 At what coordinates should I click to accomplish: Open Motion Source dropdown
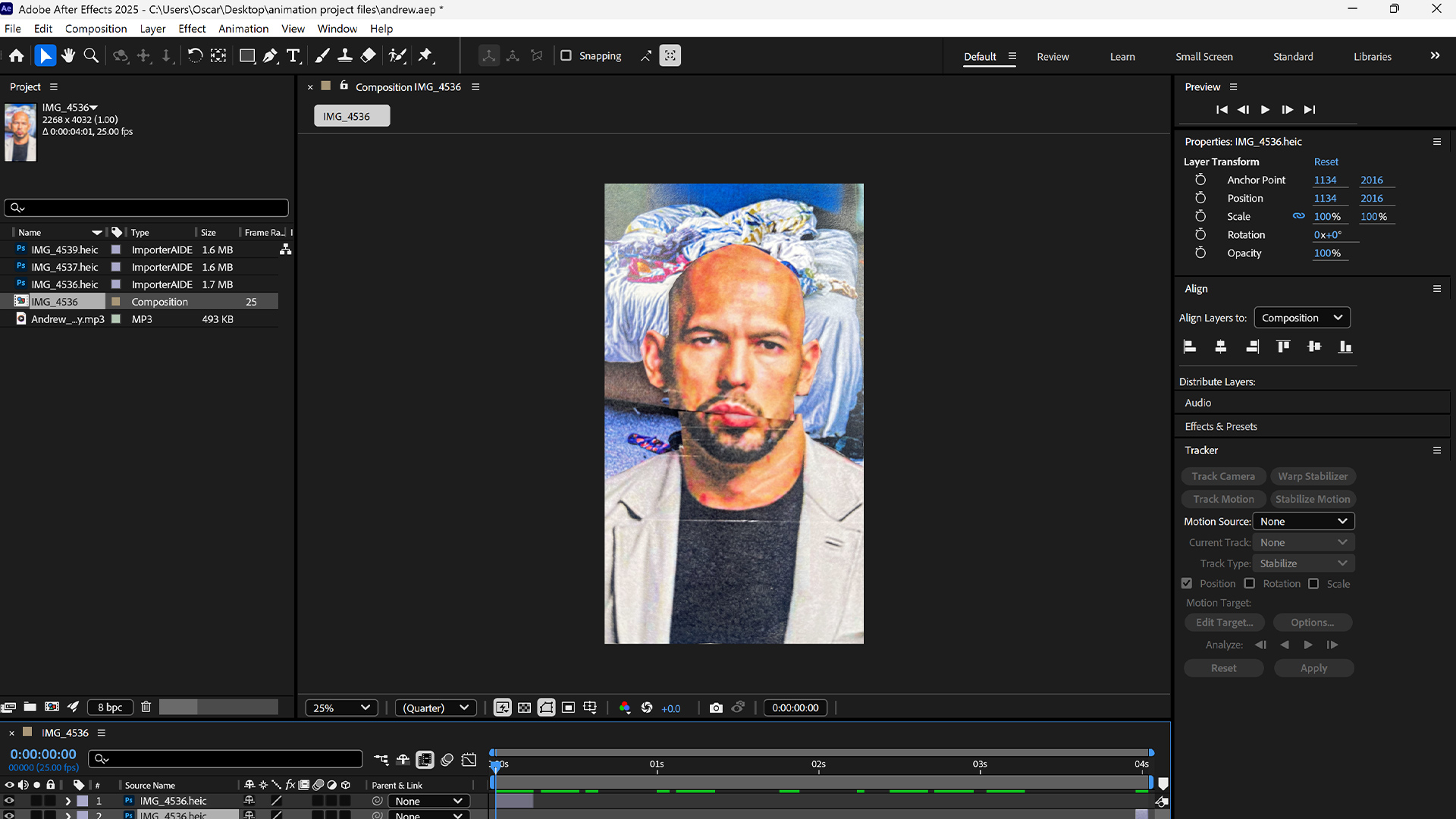click(x=1304, y=521)
